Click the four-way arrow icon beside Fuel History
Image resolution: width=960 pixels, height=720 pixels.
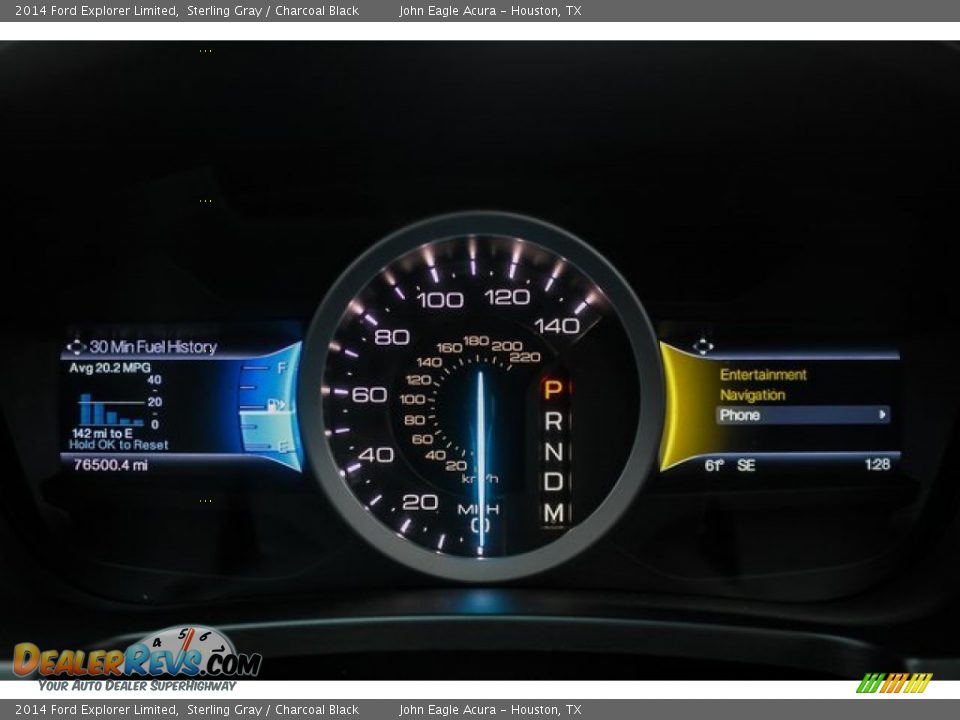pos(75,347)
